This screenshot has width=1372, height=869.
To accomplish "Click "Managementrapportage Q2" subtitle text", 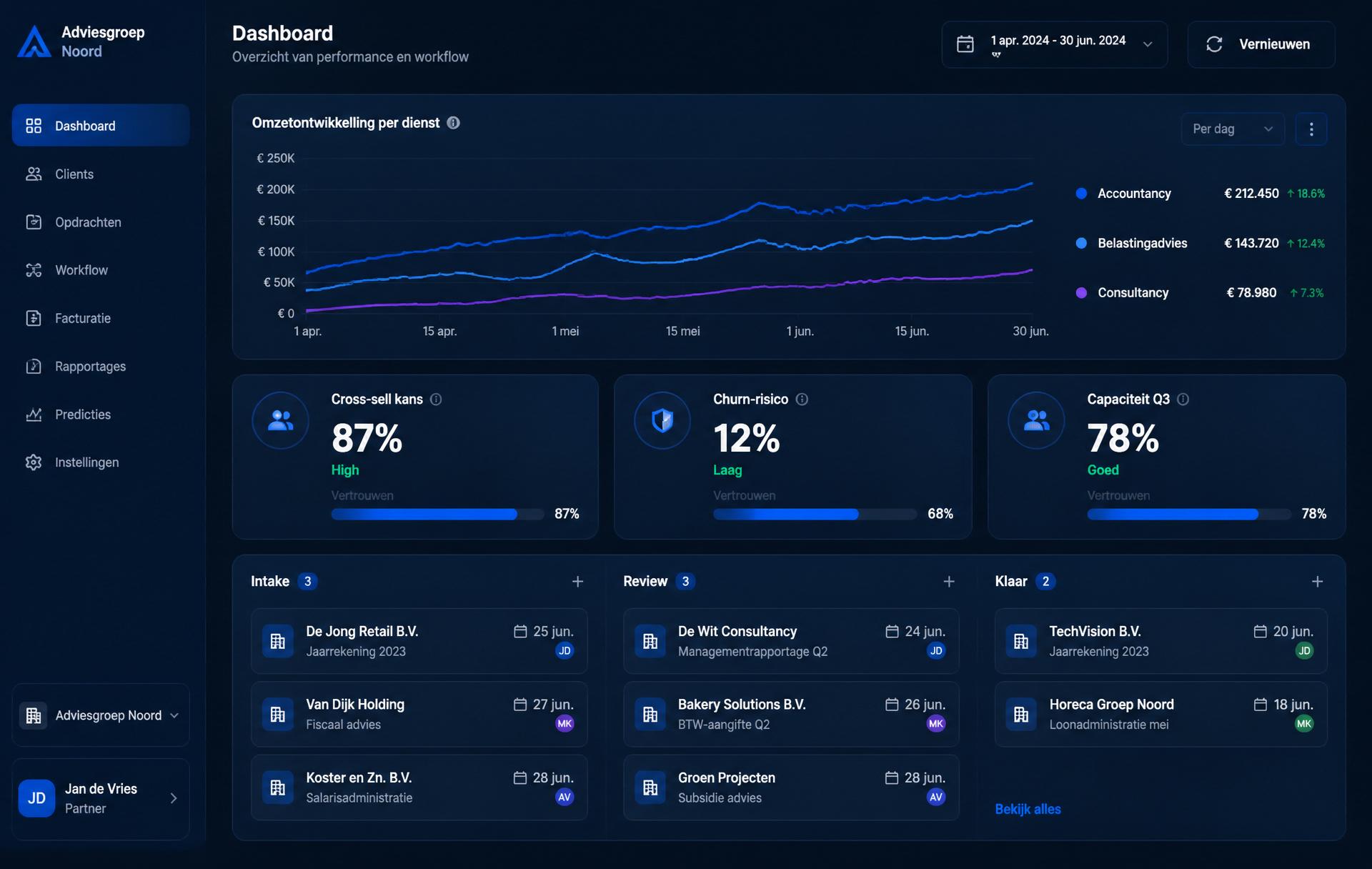I will [x=752, y=652].
